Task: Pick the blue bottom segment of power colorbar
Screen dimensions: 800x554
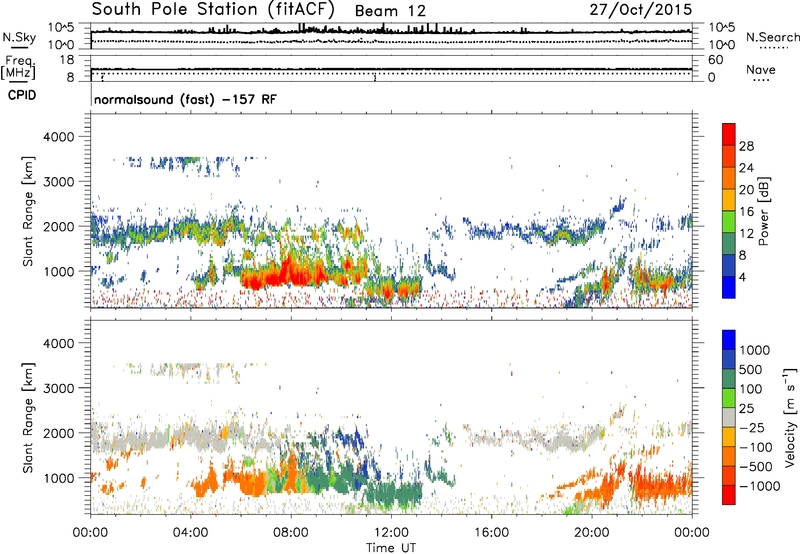Action: point(729,288)
